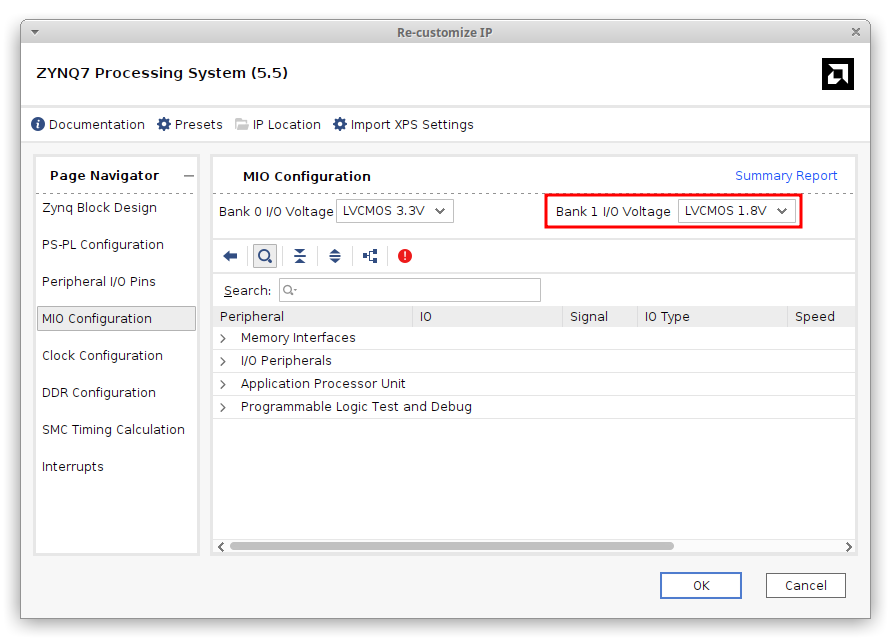893x639 pixels.
Task: Expand the Application Processor Unit node
Action: pos(223,384)
